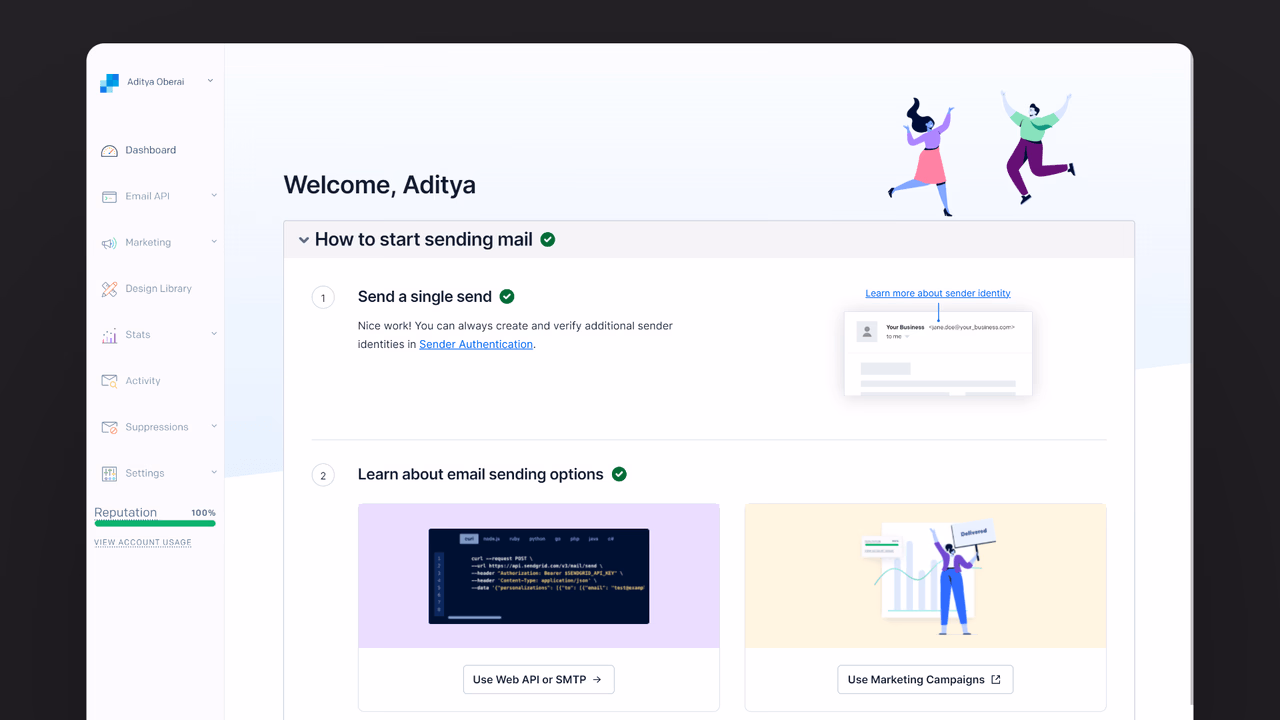
Task: Follow the Sender Authentication link
Action: (476, 344)
